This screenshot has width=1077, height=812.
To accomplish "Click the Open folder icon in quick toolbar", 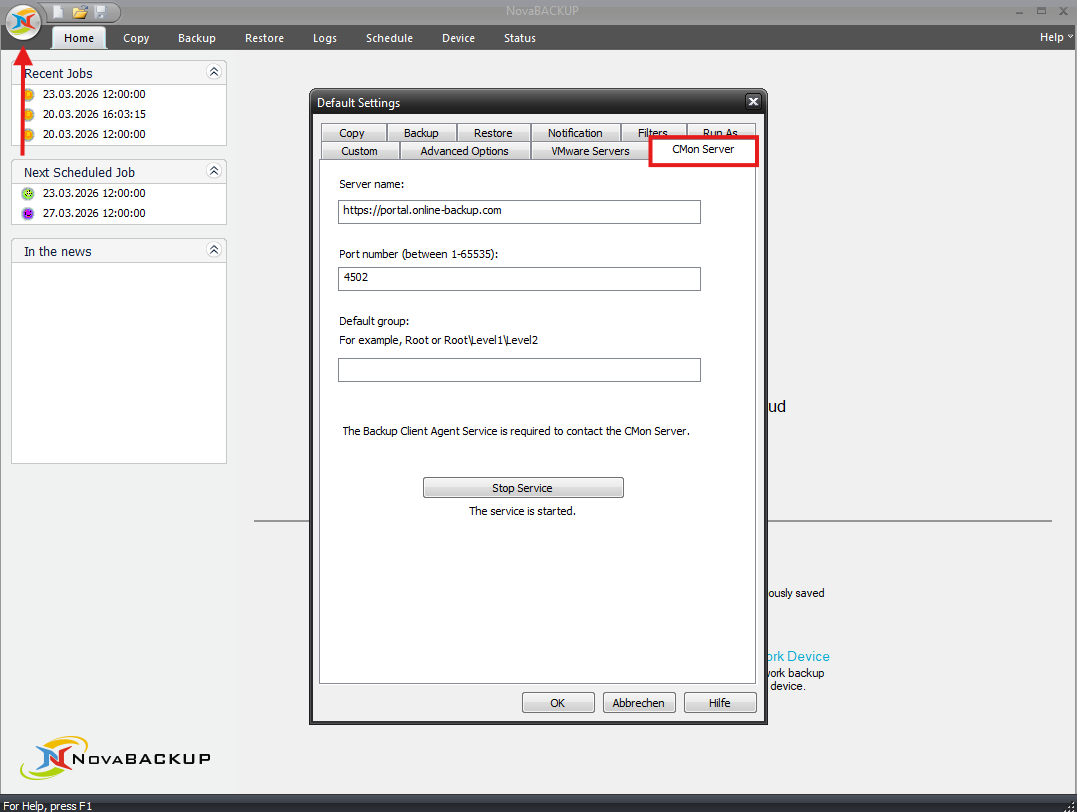I will click(80, 12).
